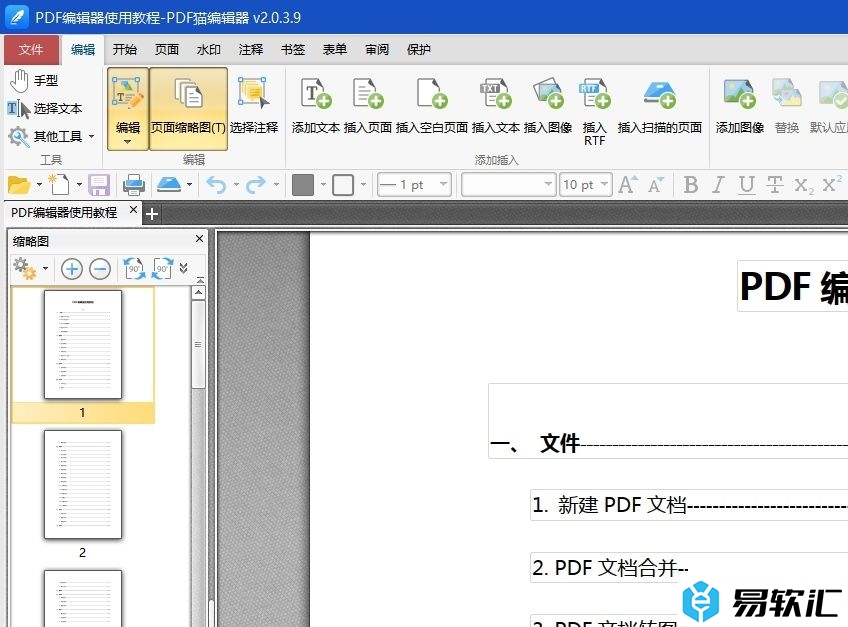Click the redo arrow
The image size is (848, 627).
pos(256,185)
